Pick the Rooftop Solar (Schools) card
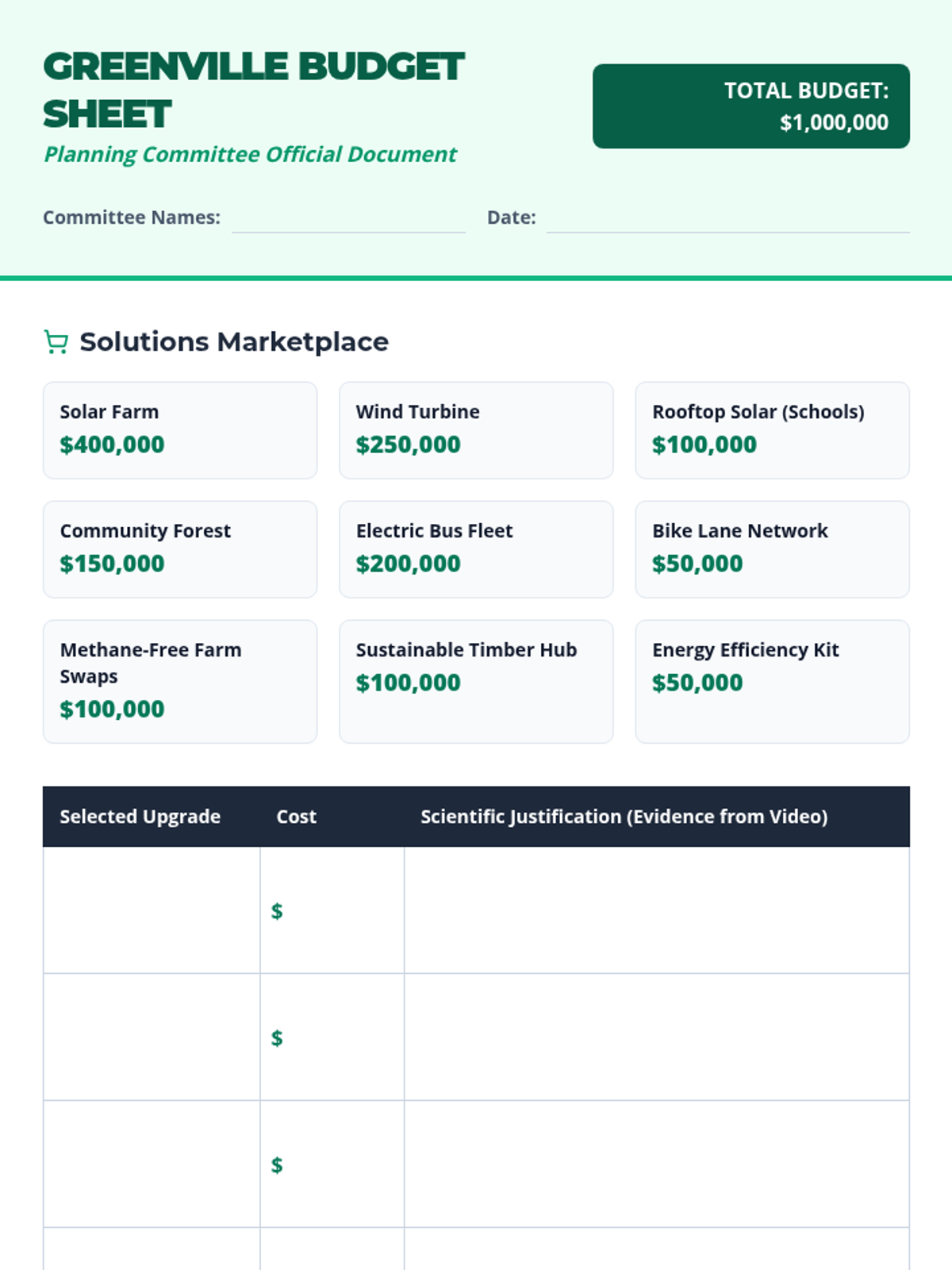 (772, 430)
